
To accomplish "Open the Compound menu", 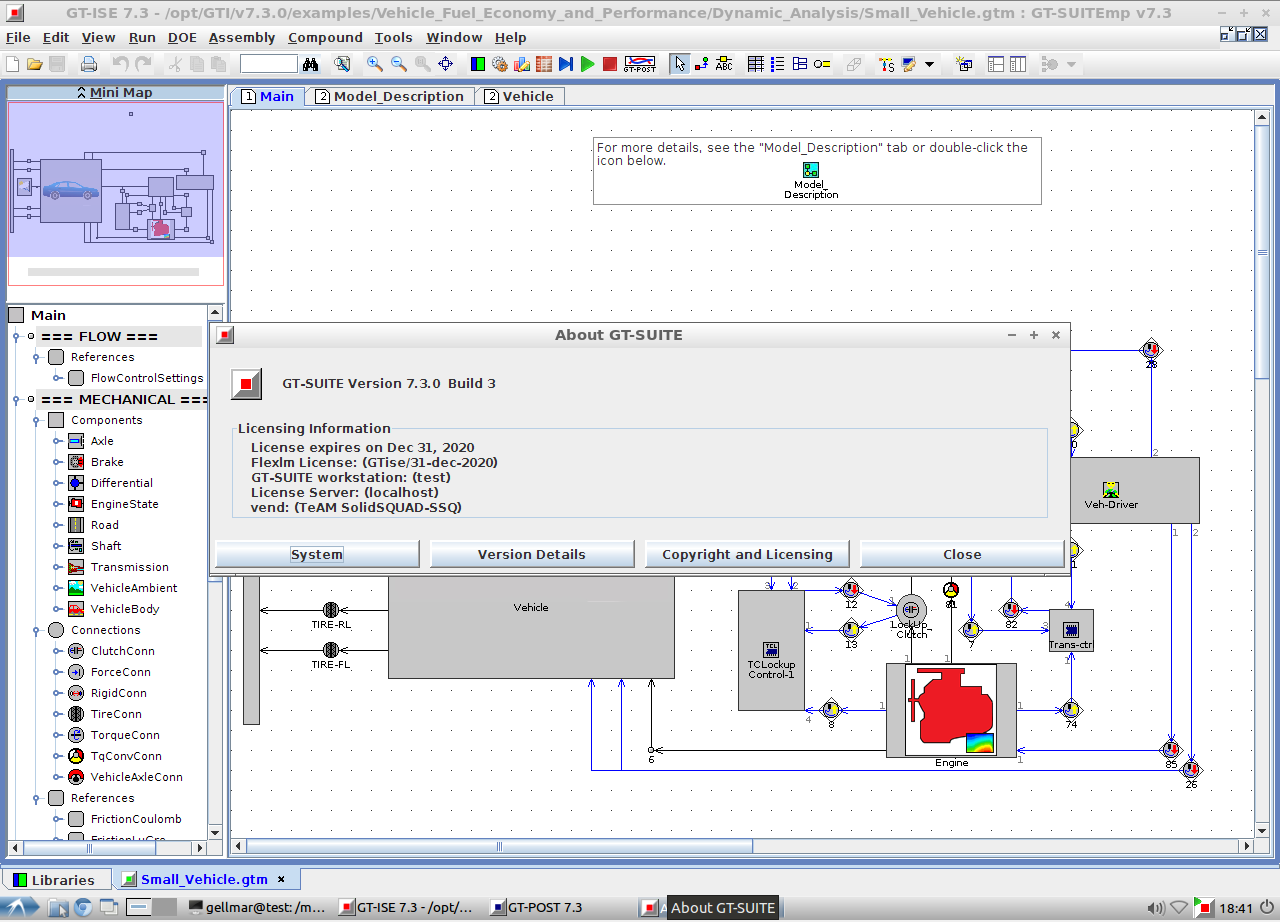I will point(325,37).
